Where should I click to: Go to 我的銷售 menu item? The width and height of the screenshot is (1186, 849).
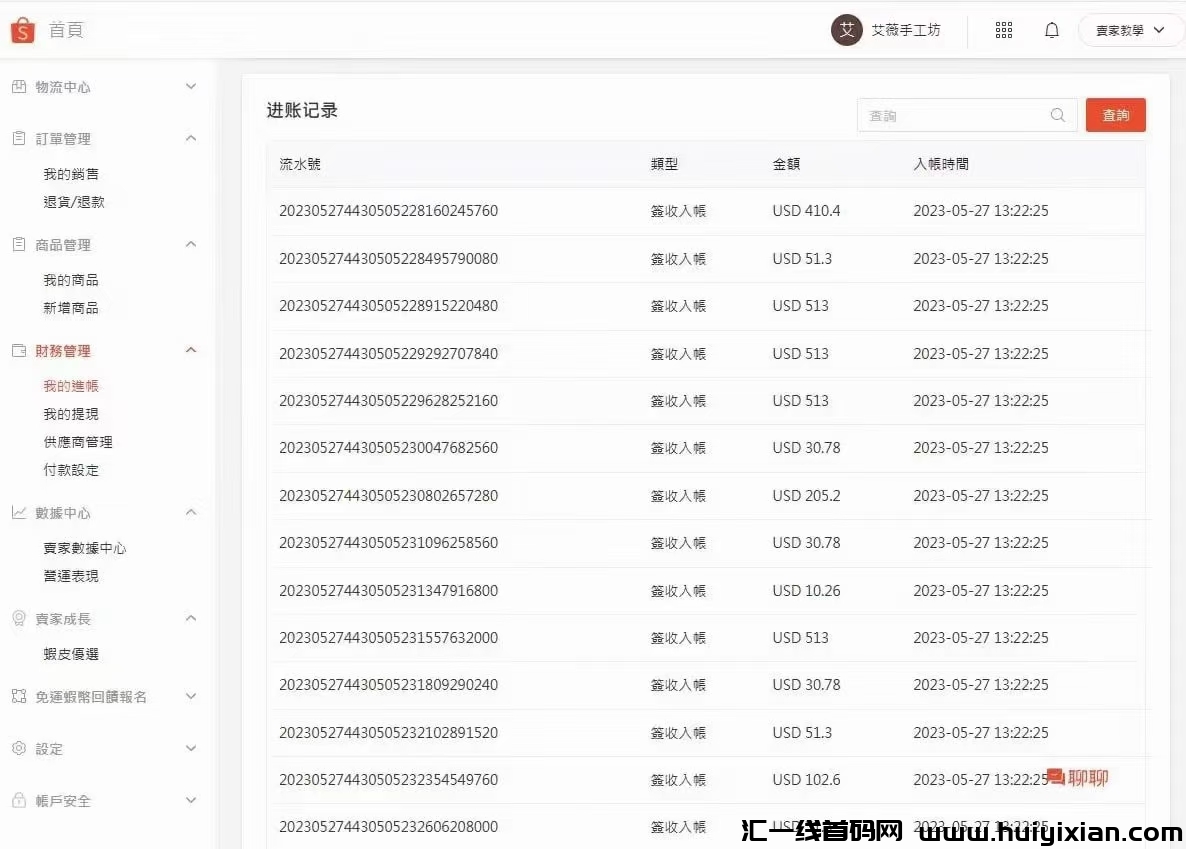coord(71,174)
